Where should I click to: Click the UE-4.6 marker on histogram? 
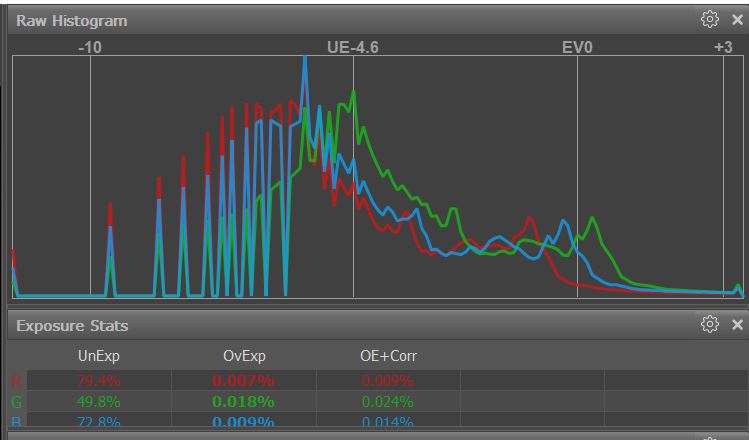tap(353, 47)
